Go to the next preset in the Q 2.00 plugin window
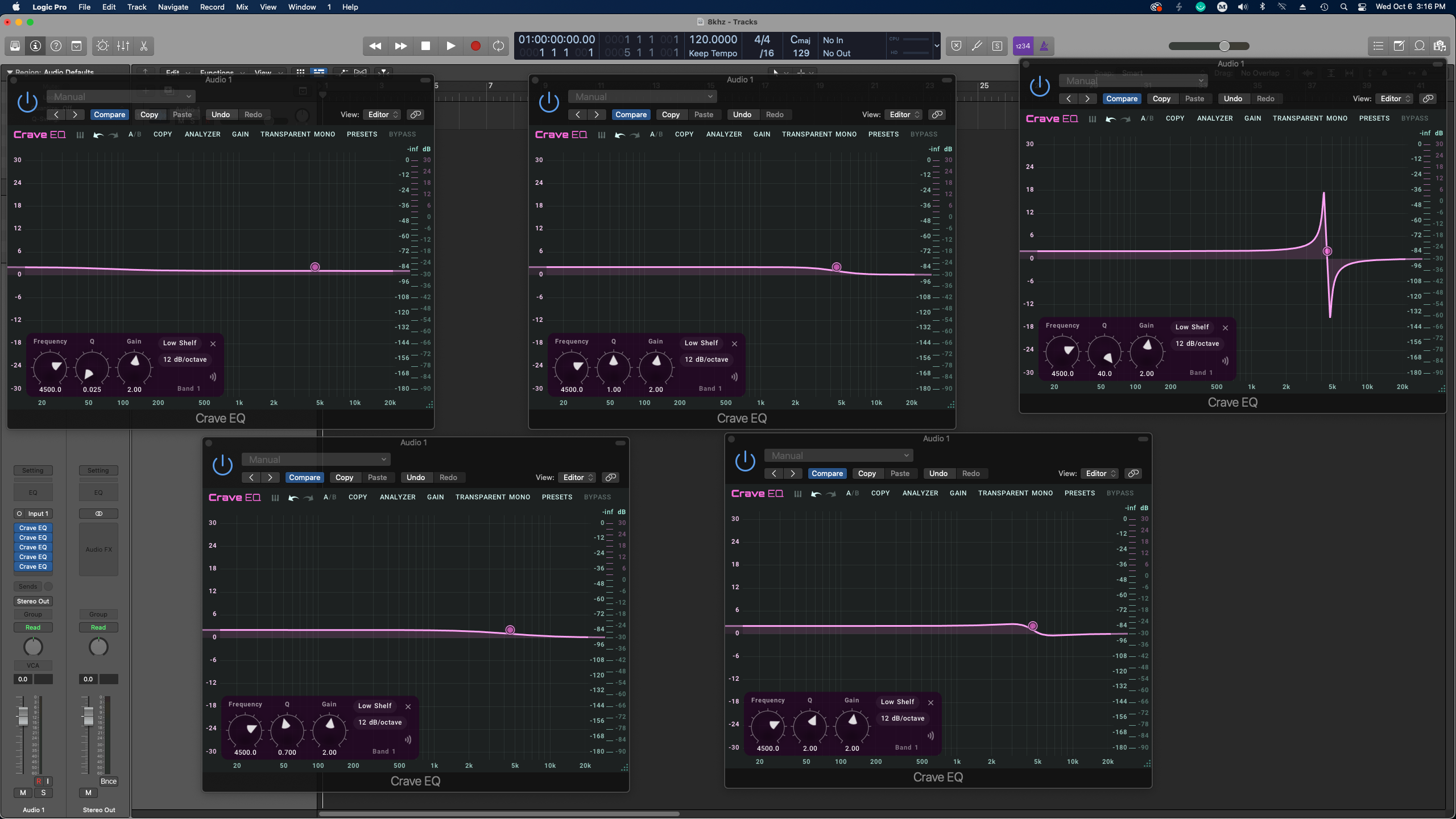Screen dimensions: 1456x819 tap(792, 473)
